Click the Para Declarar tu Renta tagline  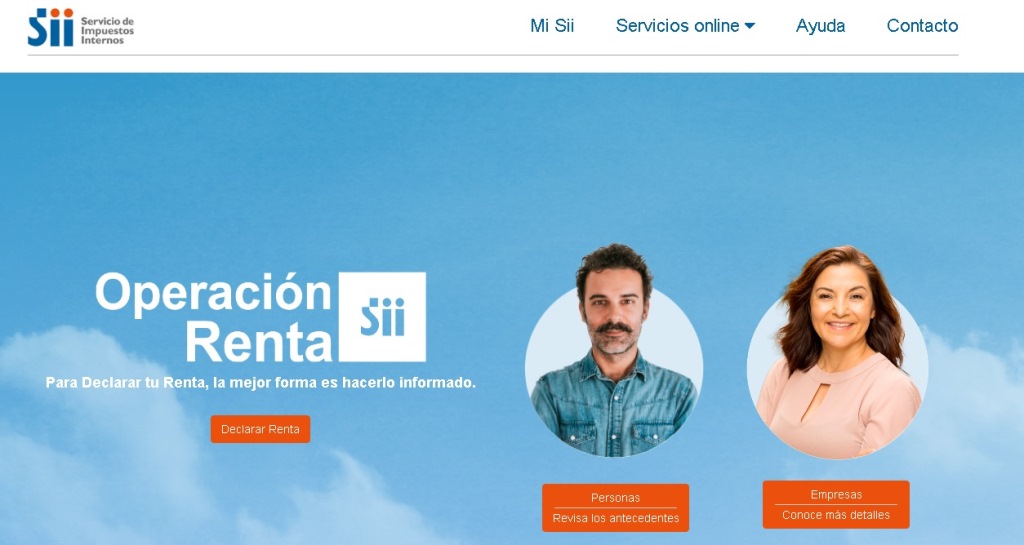[261, 383]
